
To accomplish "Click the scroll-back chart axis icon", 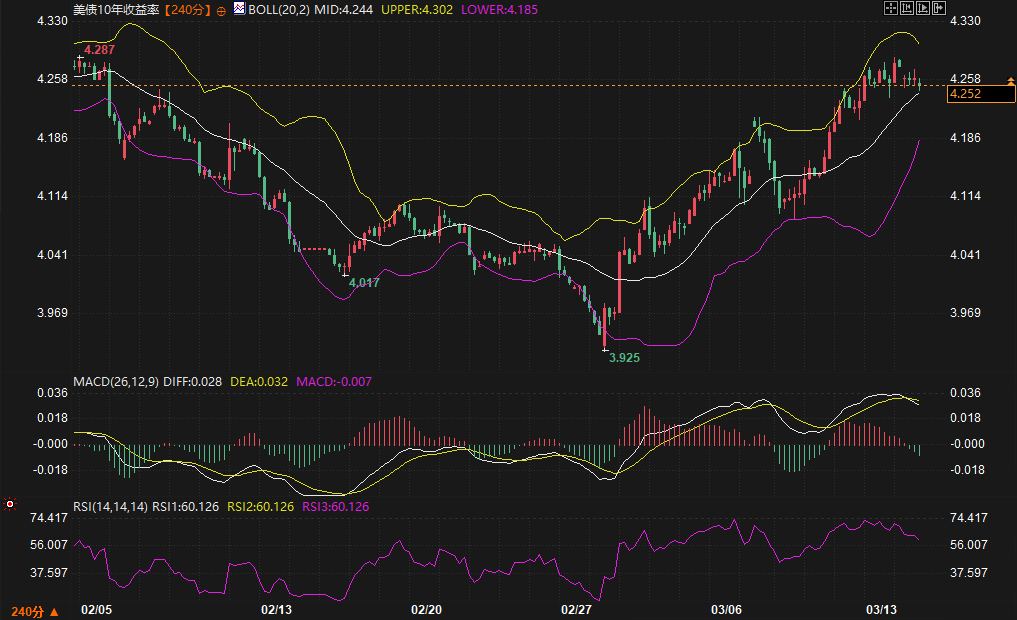I will pos(907,8).
